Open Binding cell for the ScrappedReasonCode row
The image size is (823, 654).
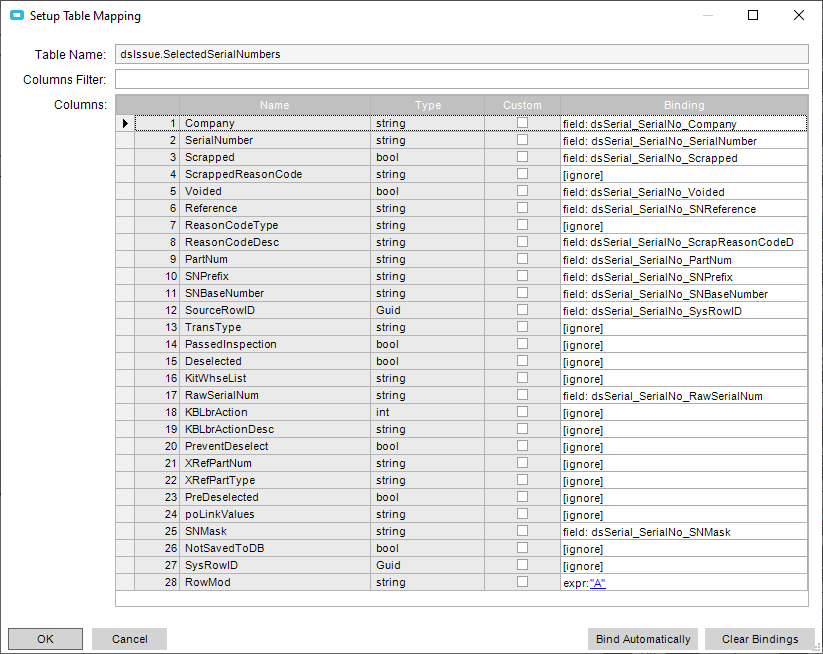tap(684, 175)
